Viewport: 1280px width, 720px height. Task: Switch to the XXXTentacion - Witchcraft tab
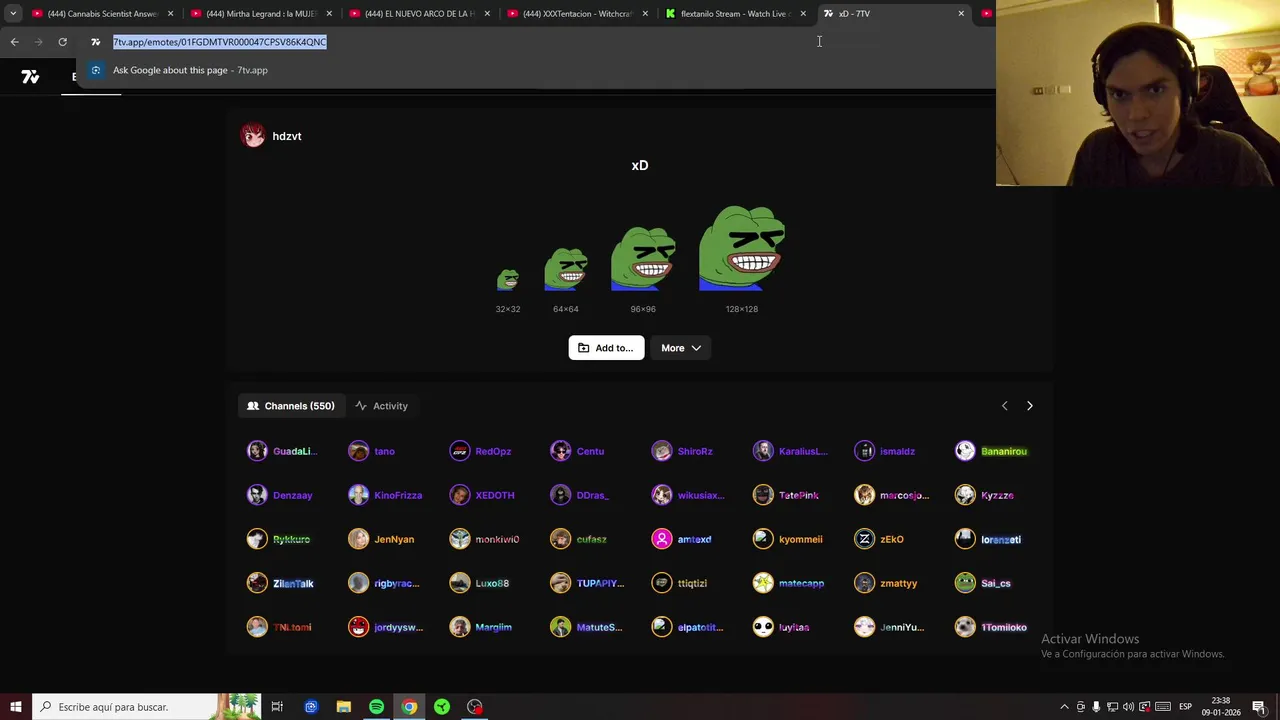click(x=578, y=14)
